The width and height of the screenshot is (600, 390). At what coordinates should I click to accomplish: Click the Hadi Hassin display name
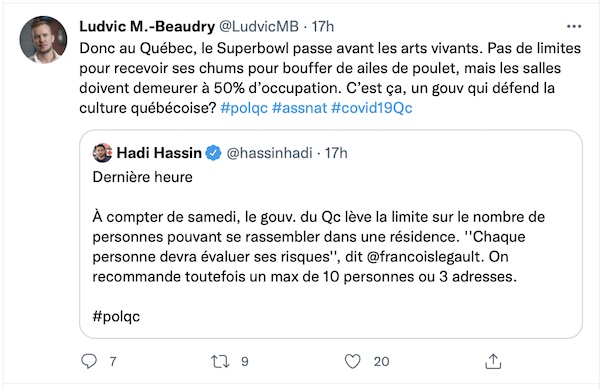click(x=159, y=153)
